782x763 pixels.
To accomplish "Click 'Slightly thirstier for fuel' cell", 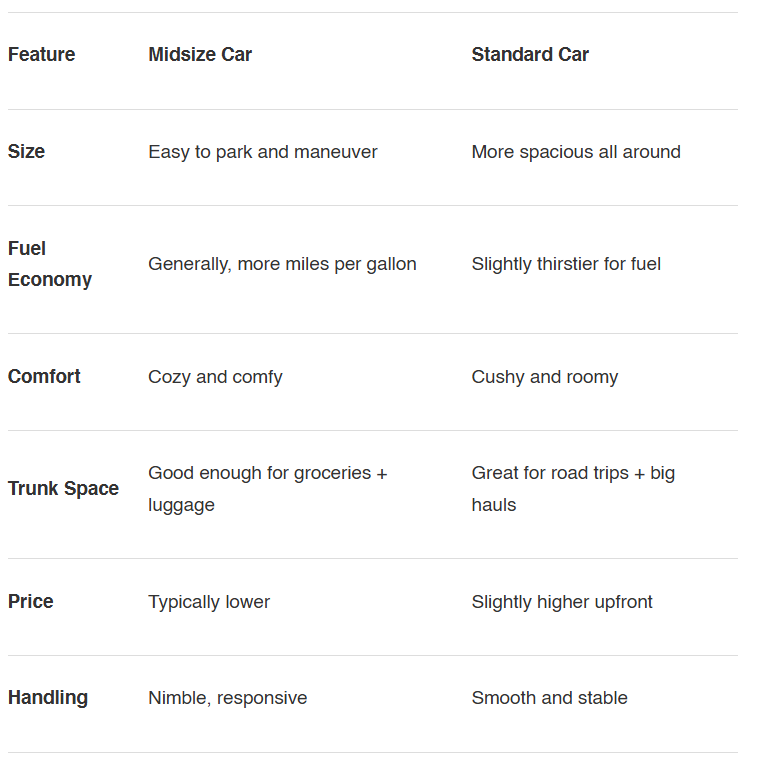I will pyautogui.click(x=566, y=264).
